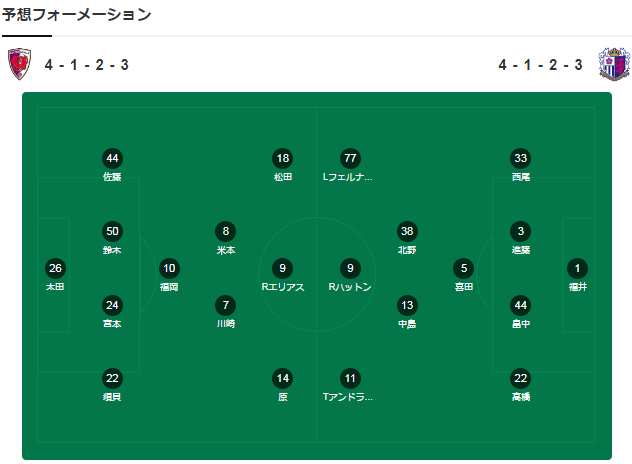Open the 予想フォーメーション tab
Screen dimensions: 632x464
(x=77, y=15)
